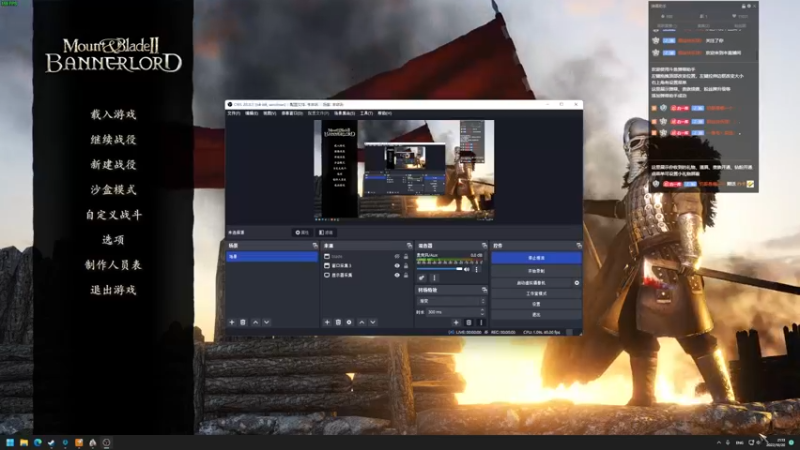Click the 麦克风/Aux volume slider
The width and height of the screenshot is (800, 450).
(x=439, y=269)
